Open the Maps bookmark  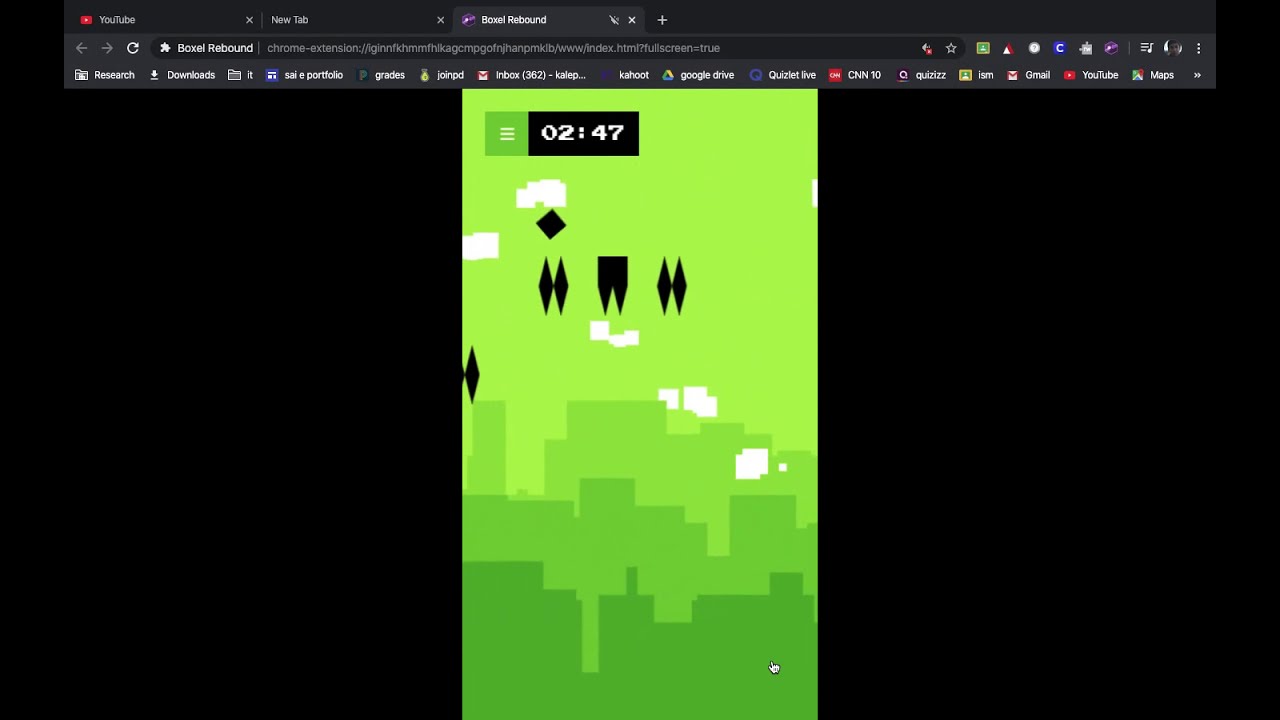coord(1153,75)
